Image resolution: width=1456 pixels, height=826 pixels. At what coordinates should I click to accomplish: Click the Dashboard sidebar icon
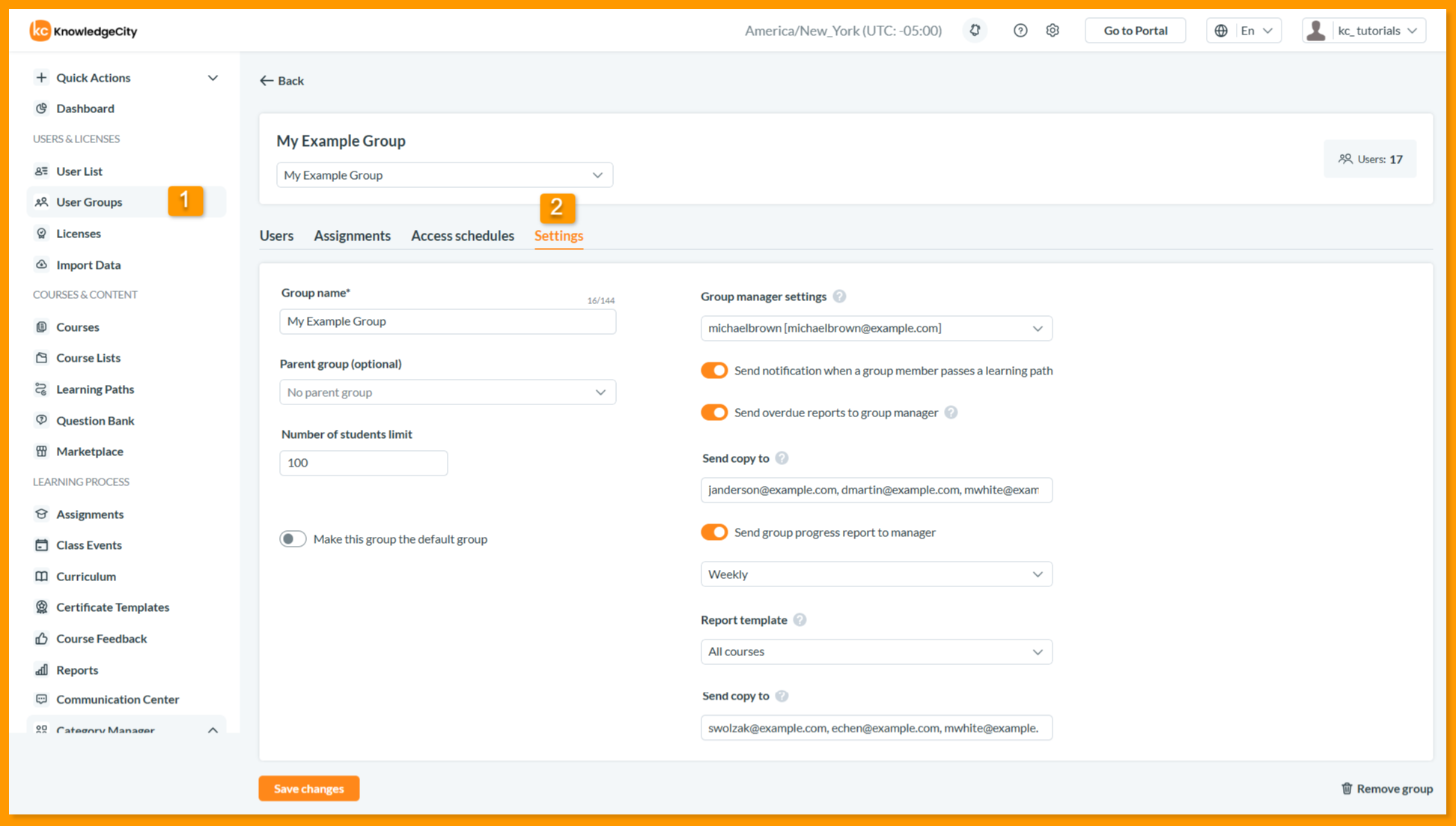coord(41,109)
